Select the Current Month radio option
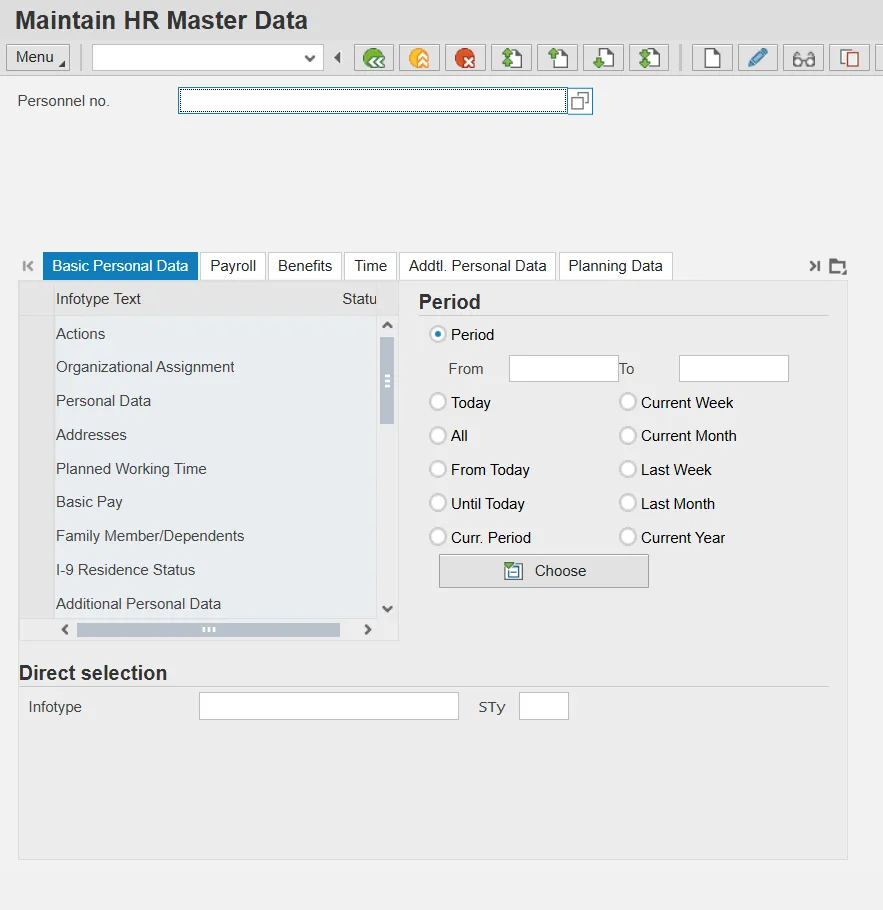Image resolution: width=883 pixels, height=910 pixels. (x=628, y=436)
